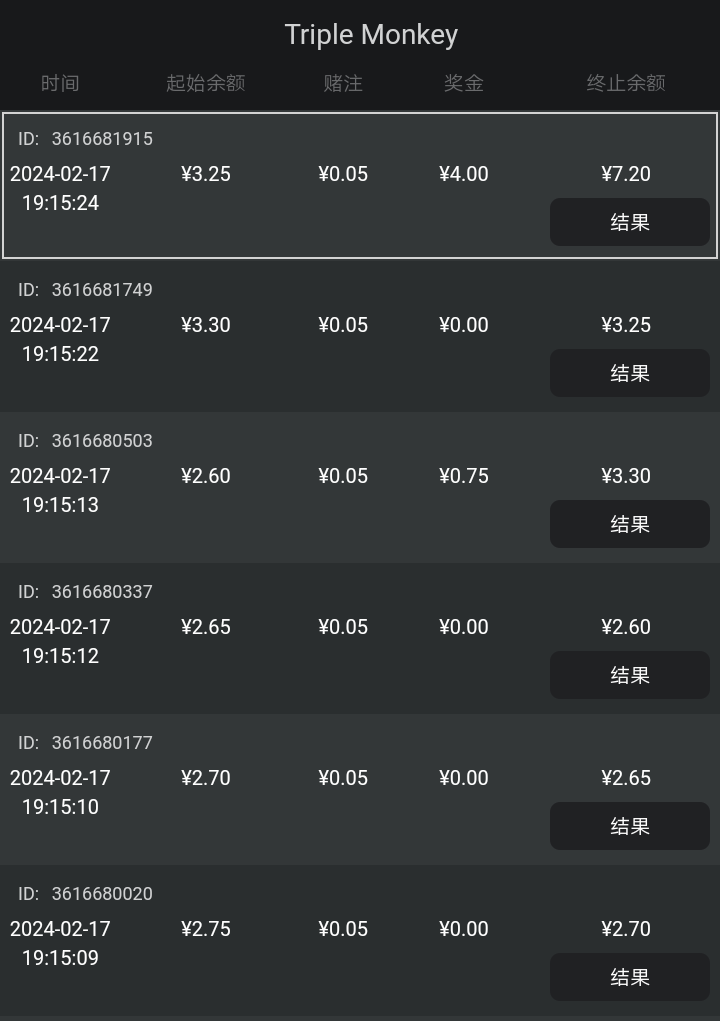Click the 赌注 column header
The image size is (720, 1021).
[343, 83]
